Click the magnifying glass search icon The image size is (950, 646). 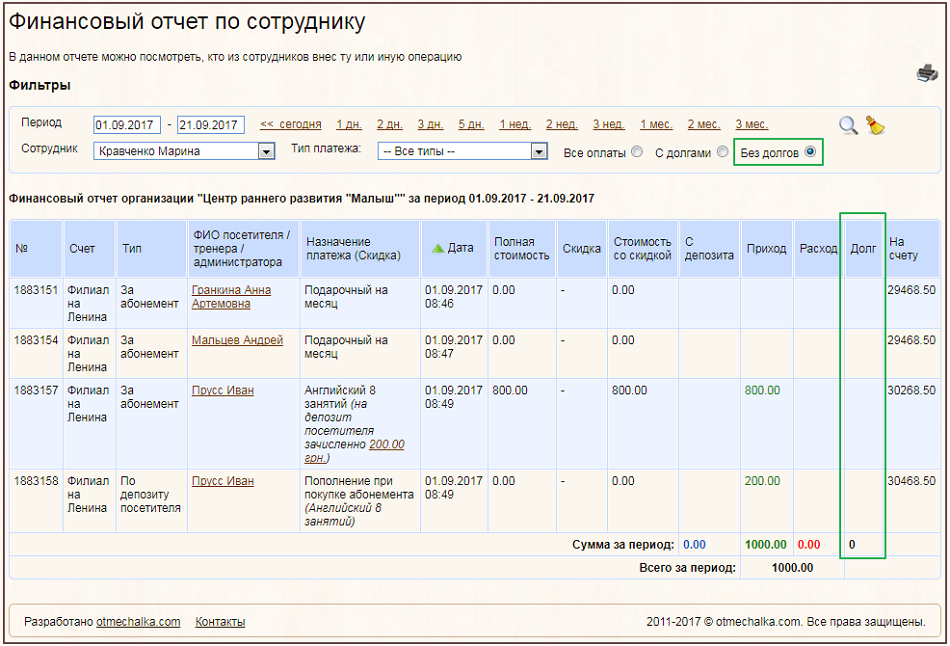848,125
